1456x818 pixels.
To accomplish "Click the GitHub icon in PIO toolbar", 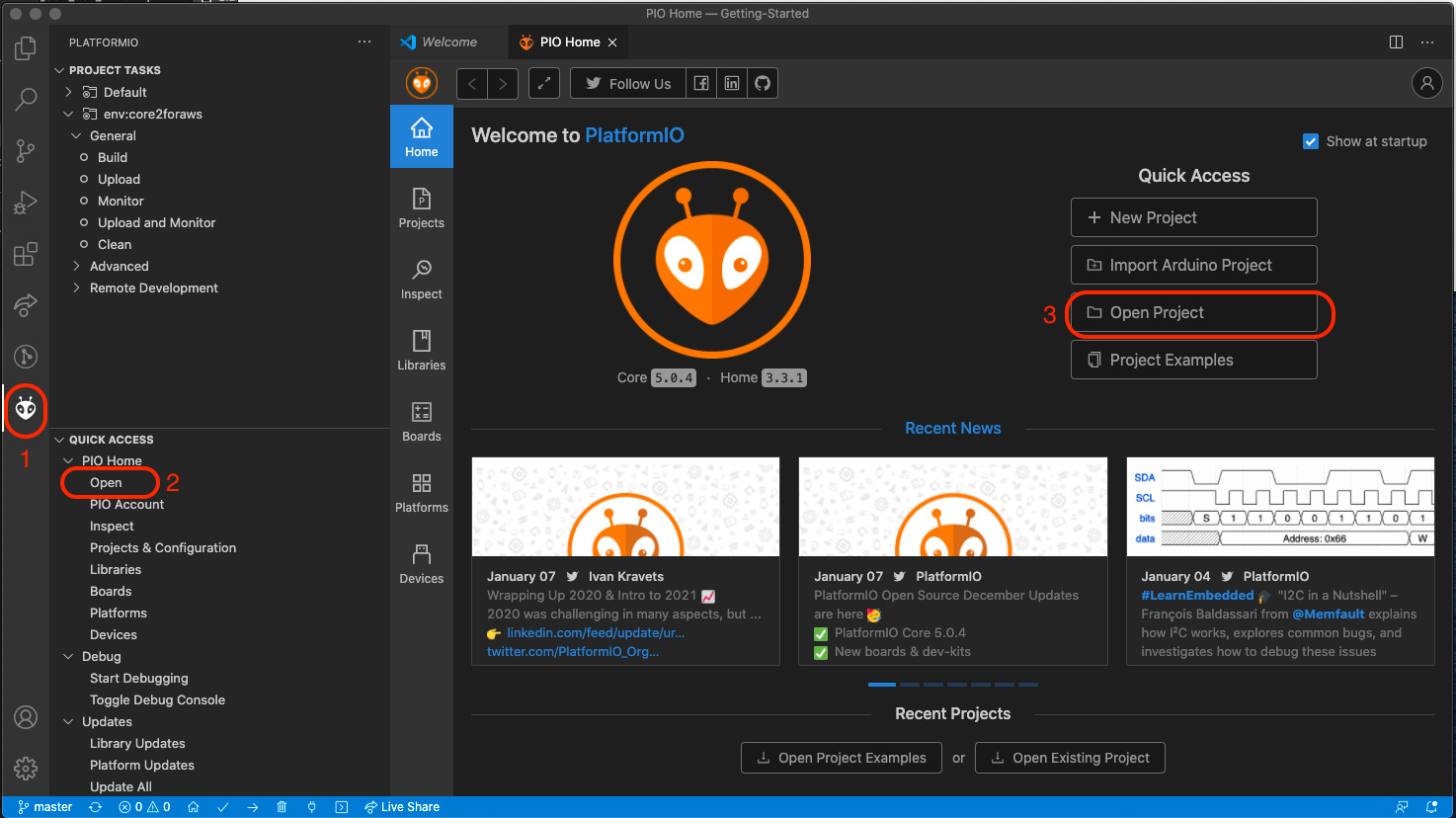I will [763, 84].
